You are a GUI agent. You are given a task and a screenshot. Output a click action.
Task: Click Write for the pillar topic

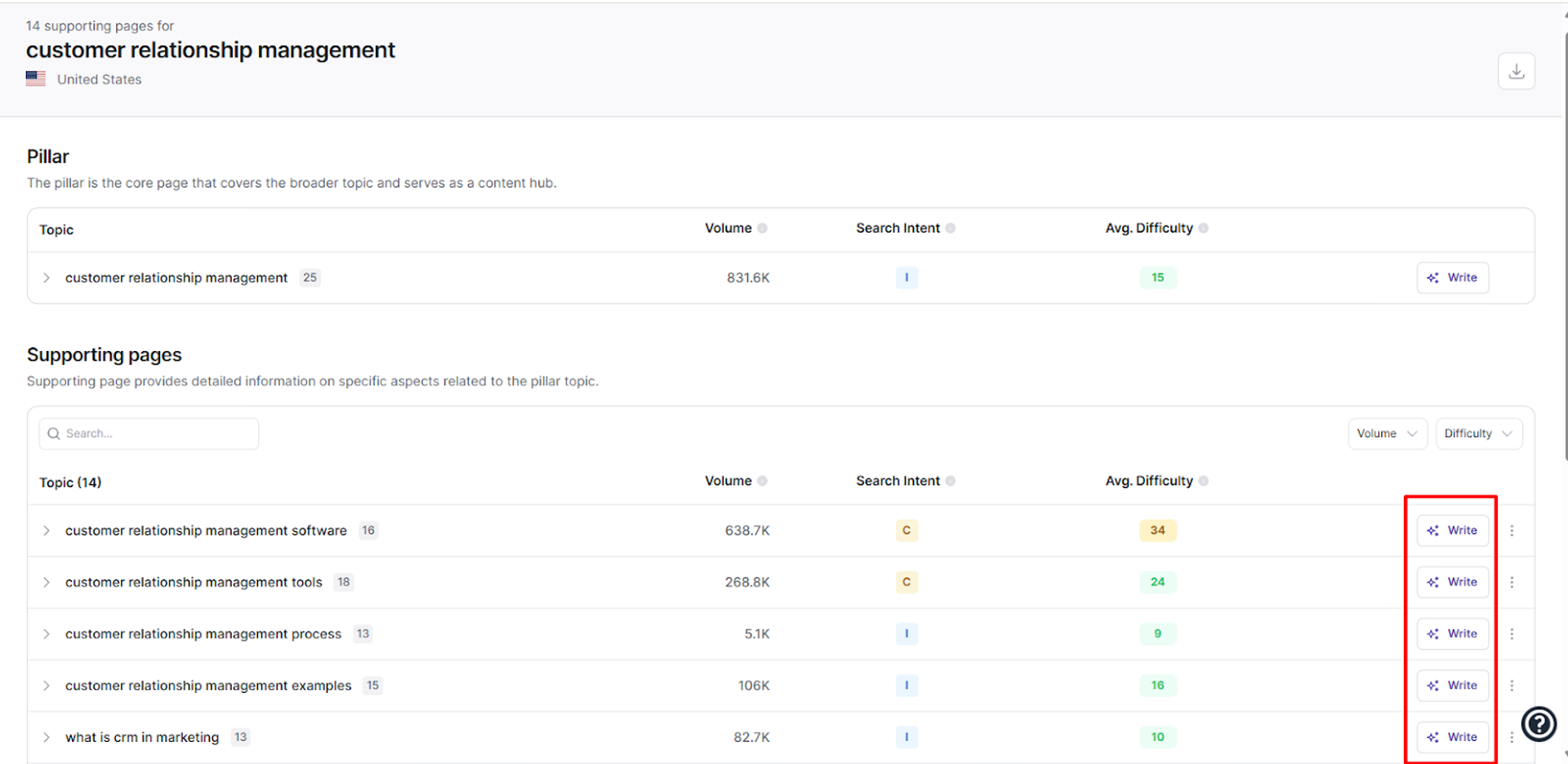coord(1452,278)
